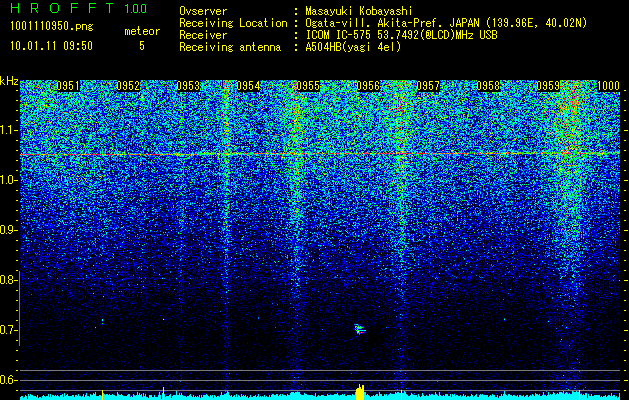Click the 0.8 frequency axis label
The height and width of the screenshot is (400, 629).
(7, 280)
